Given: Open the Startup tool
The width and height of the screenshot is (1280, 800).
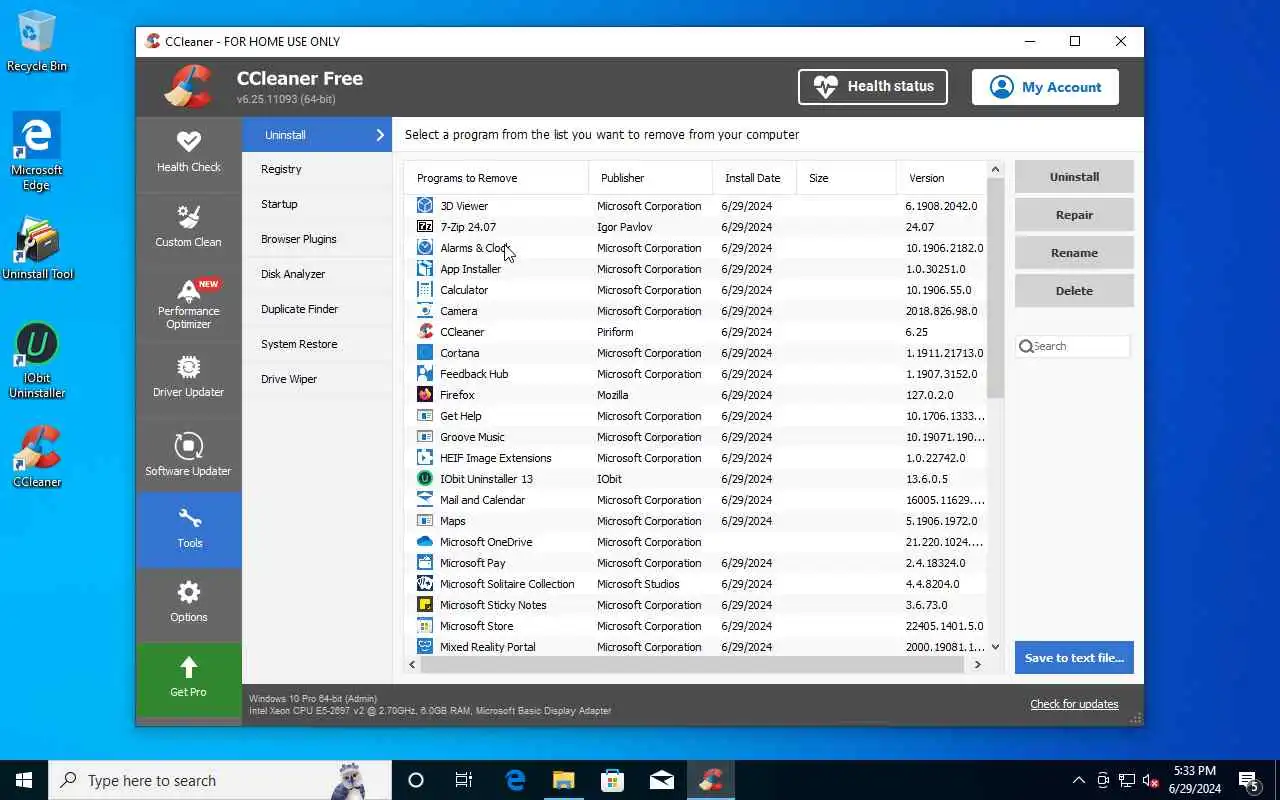Looking at the screenshot, I should (x=317, y=204).
